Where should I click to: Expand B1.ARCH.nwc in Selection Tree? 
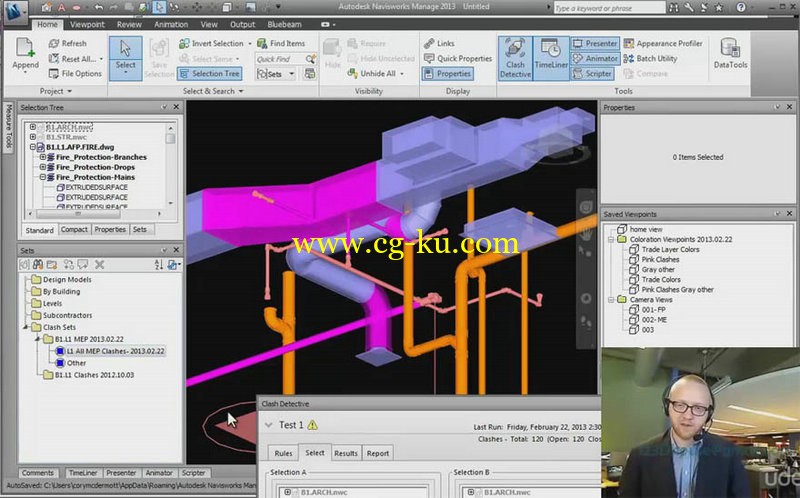click(33, 127)
